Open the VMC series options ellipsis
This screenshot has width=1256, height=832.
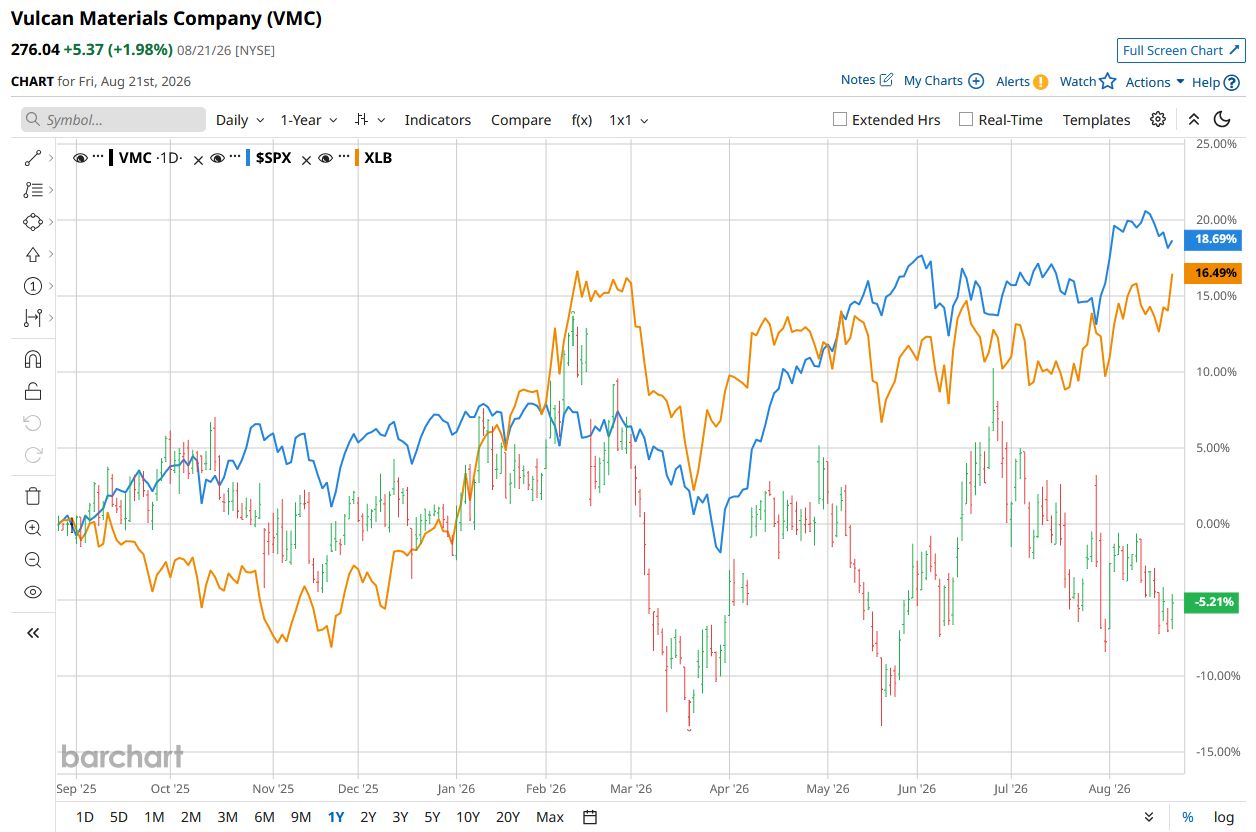(x=98, y=157)
